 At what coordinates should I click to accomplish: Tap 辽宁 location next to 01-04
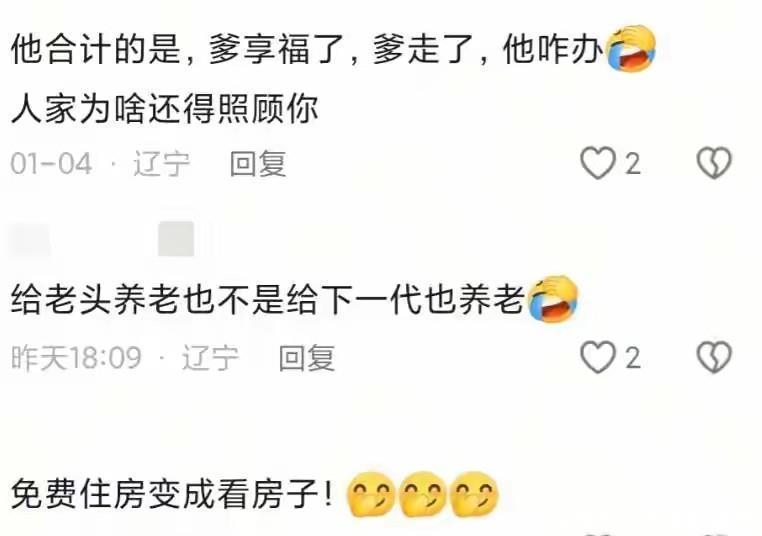point(162,163)
